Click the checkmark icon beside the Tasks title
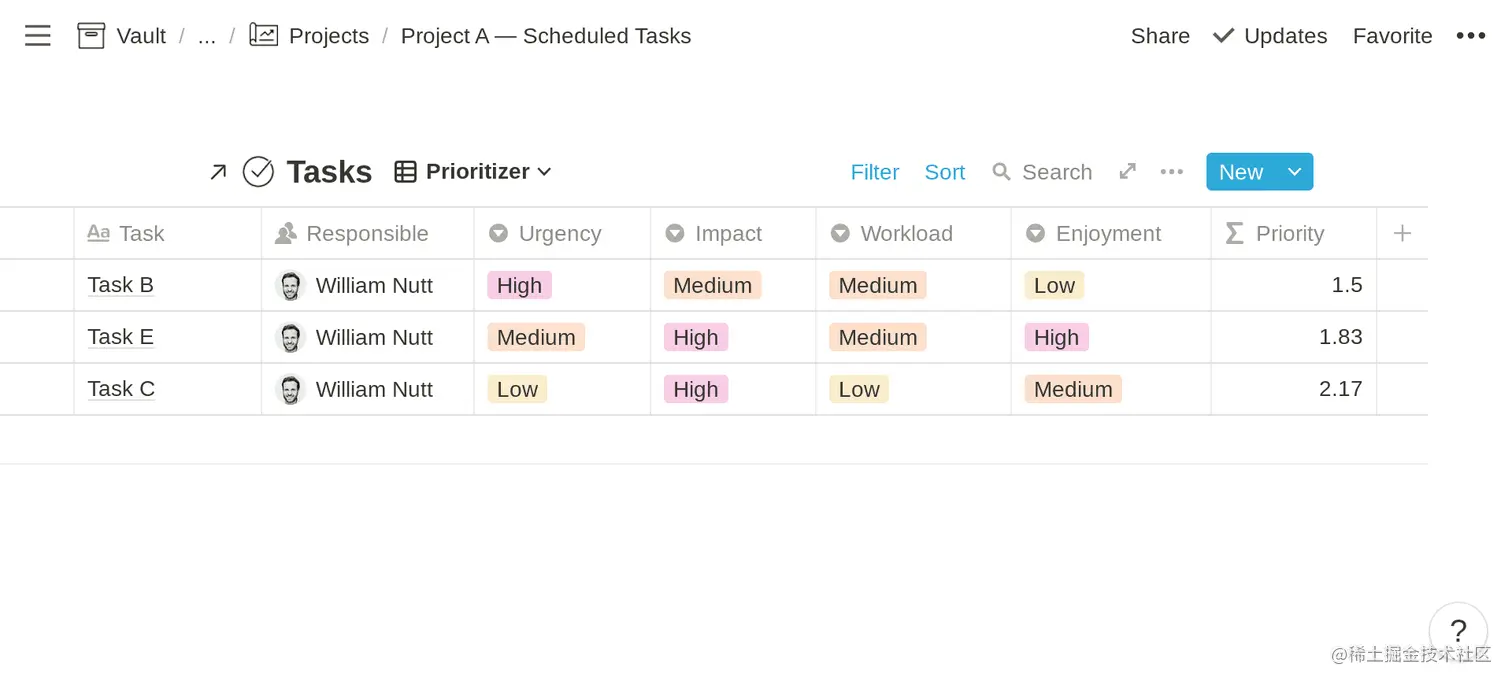The height and width of the screenshot is (685, 1512). [258, 171]
